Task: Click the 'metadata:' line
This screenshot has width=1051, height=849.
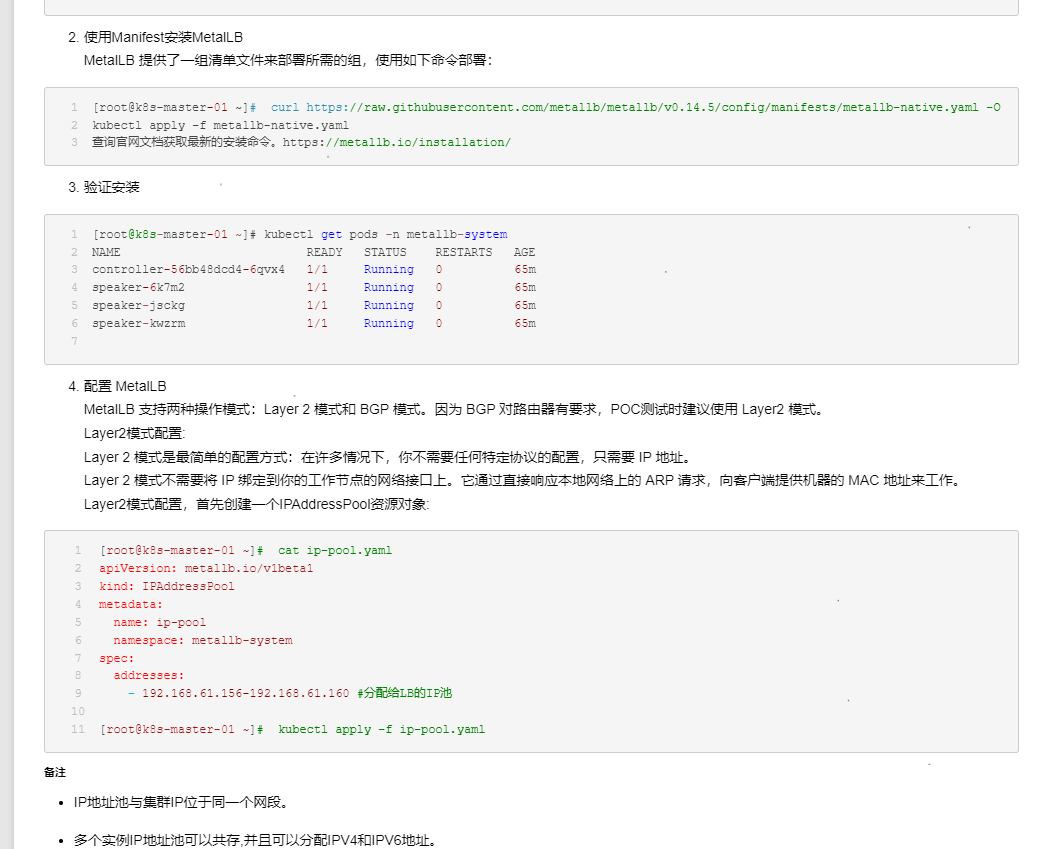Action: click(x=131, y=604)
